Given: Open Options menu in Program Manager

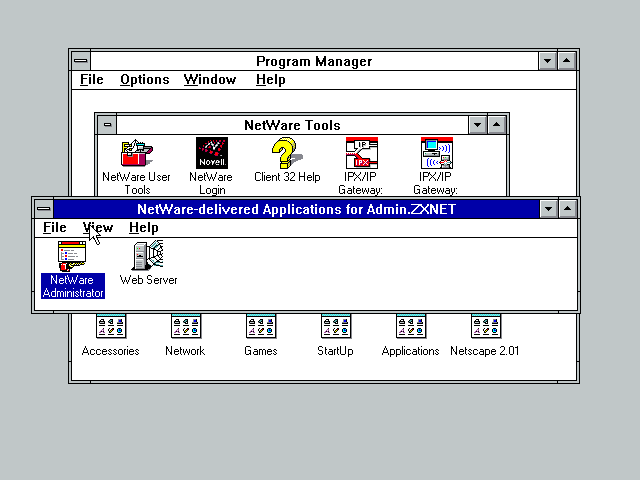Looking at the screenshot, I should click(144, 80).
